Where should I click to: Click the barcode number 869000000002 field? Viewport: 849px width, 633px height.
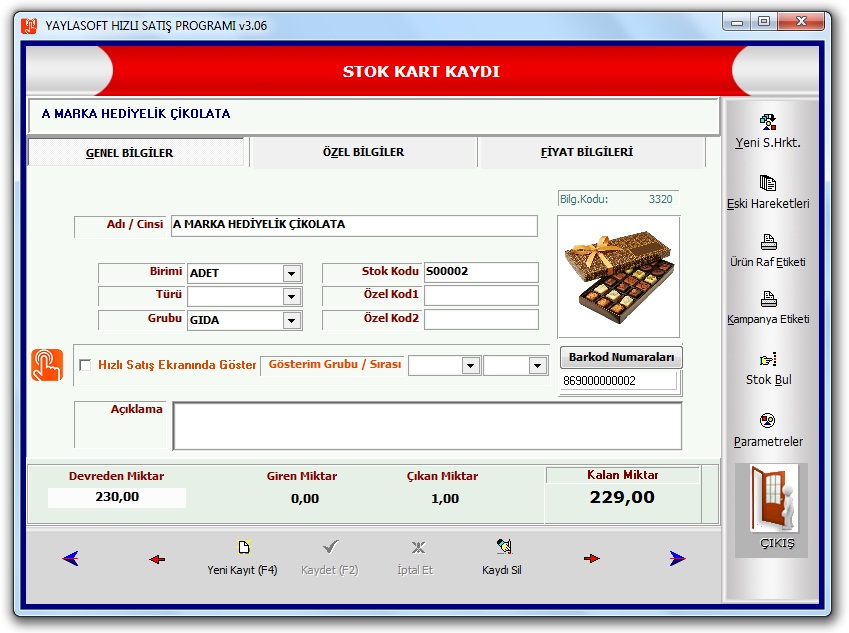click(619, 381)
